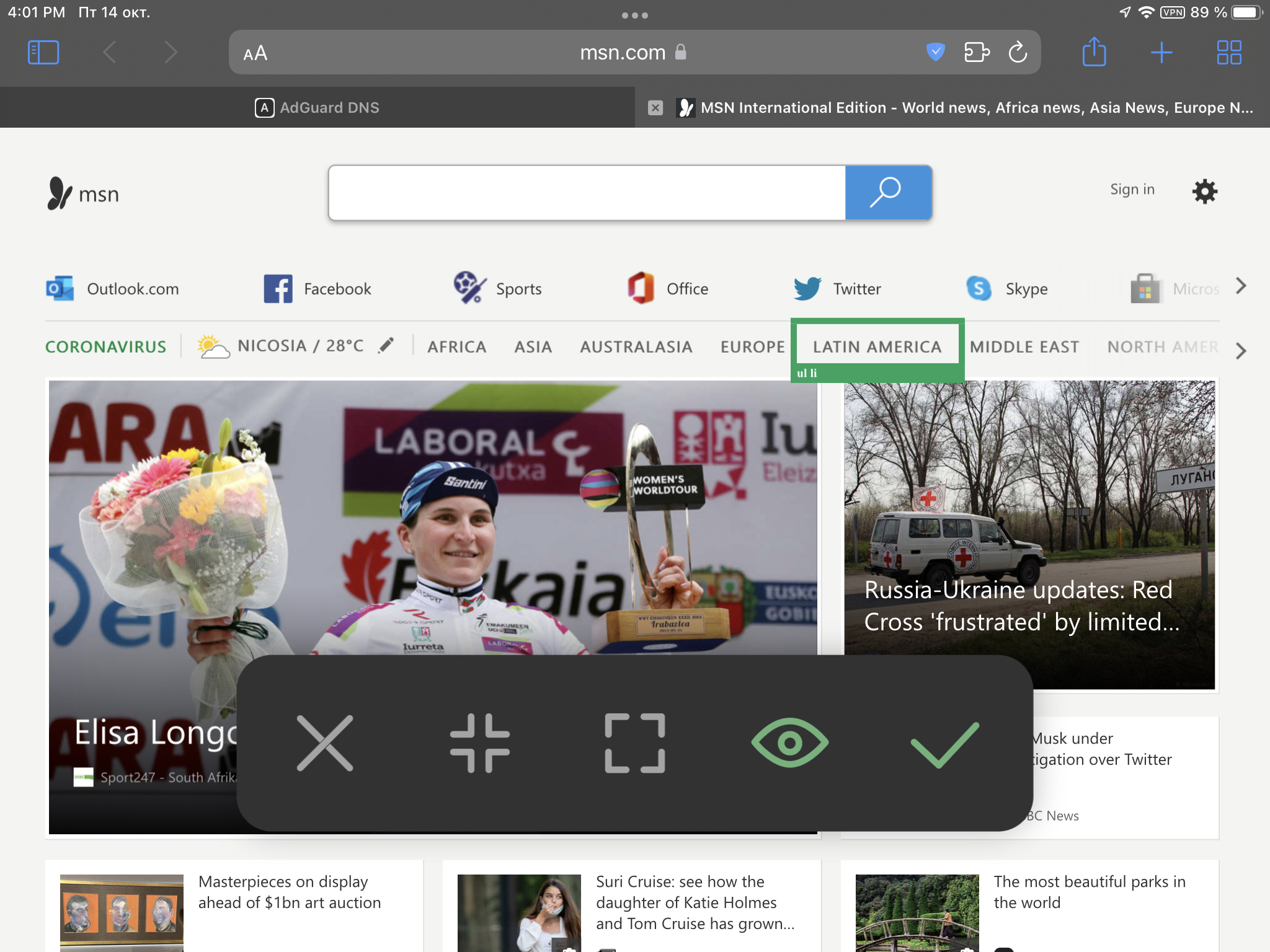Reload the page with refresh icon
The image size is (1270, 952).
point(1018,52)
